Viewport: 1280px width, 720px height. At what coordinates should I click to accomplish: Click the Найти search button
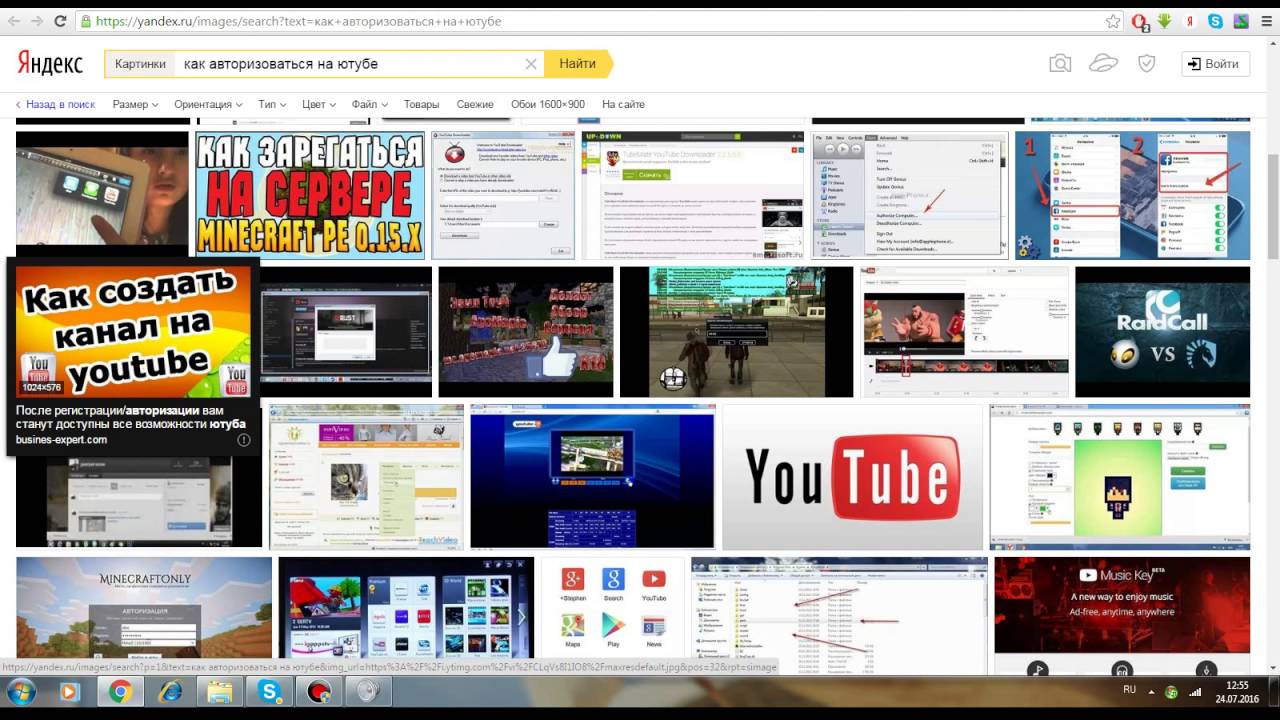pyautogui.click(x=577, y=64)
